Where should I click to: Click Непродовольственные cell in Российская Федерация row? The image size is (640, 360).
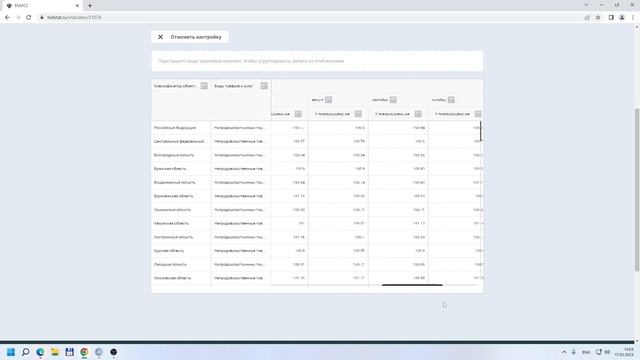(241, 128)
